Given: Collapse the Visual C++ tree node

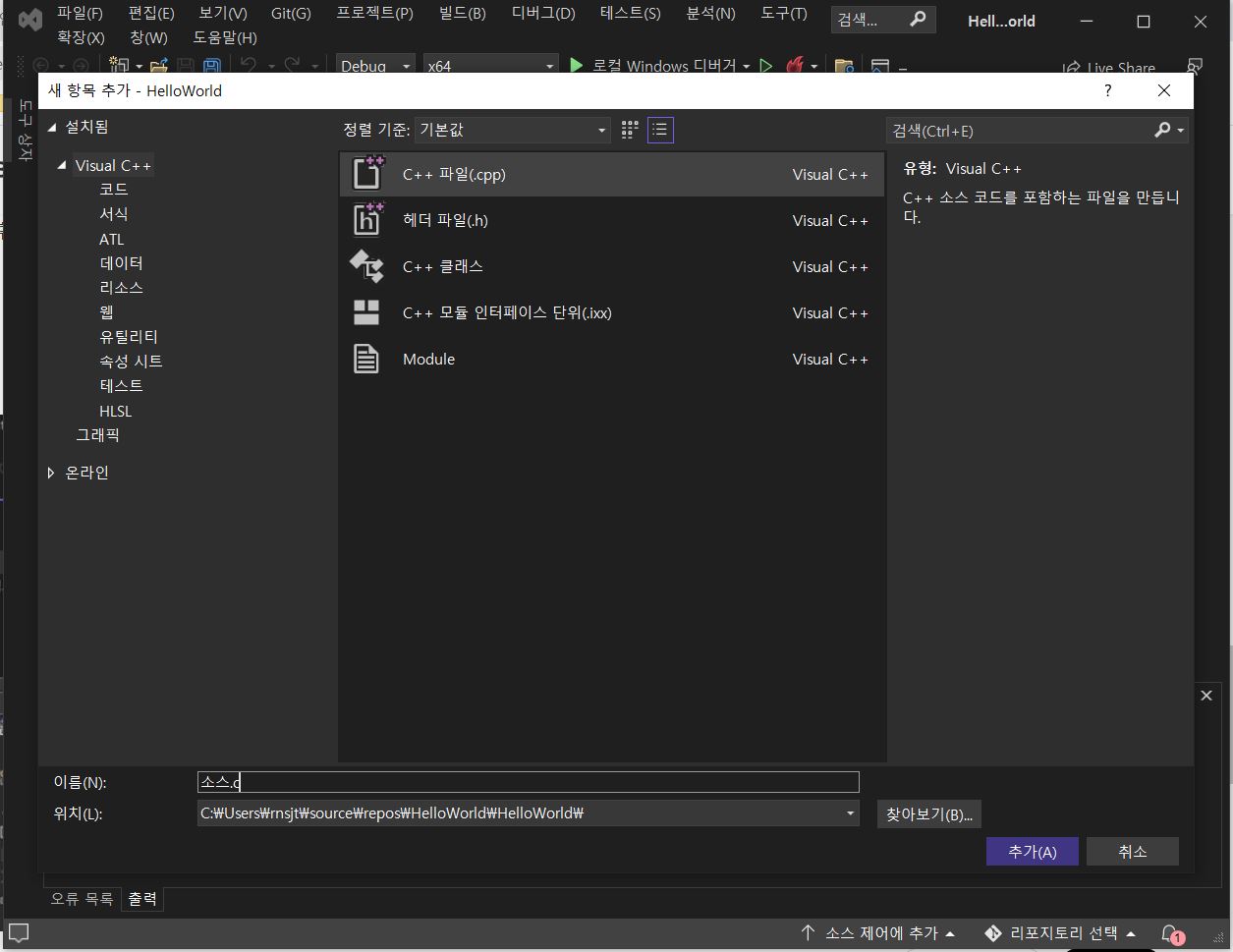Looking at the screenshot, I should pyautogui.click(x=63, y=165).
